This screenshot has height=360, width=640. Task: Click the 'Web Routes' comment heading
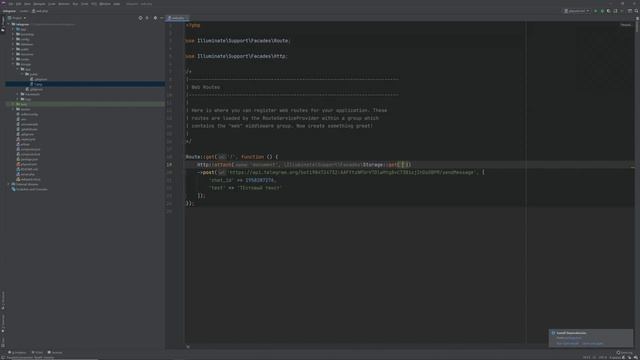(x=206, y=87)
